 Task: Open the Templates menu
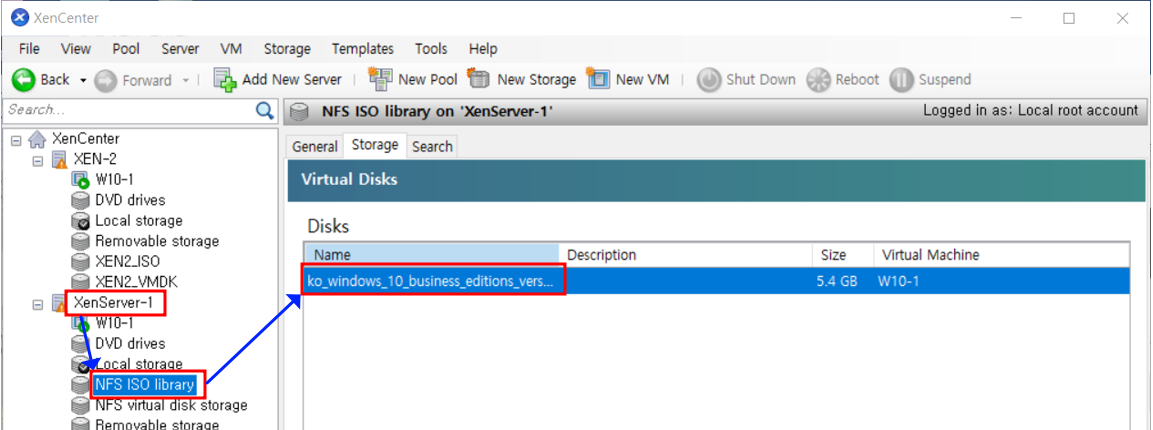pos(363,49)
